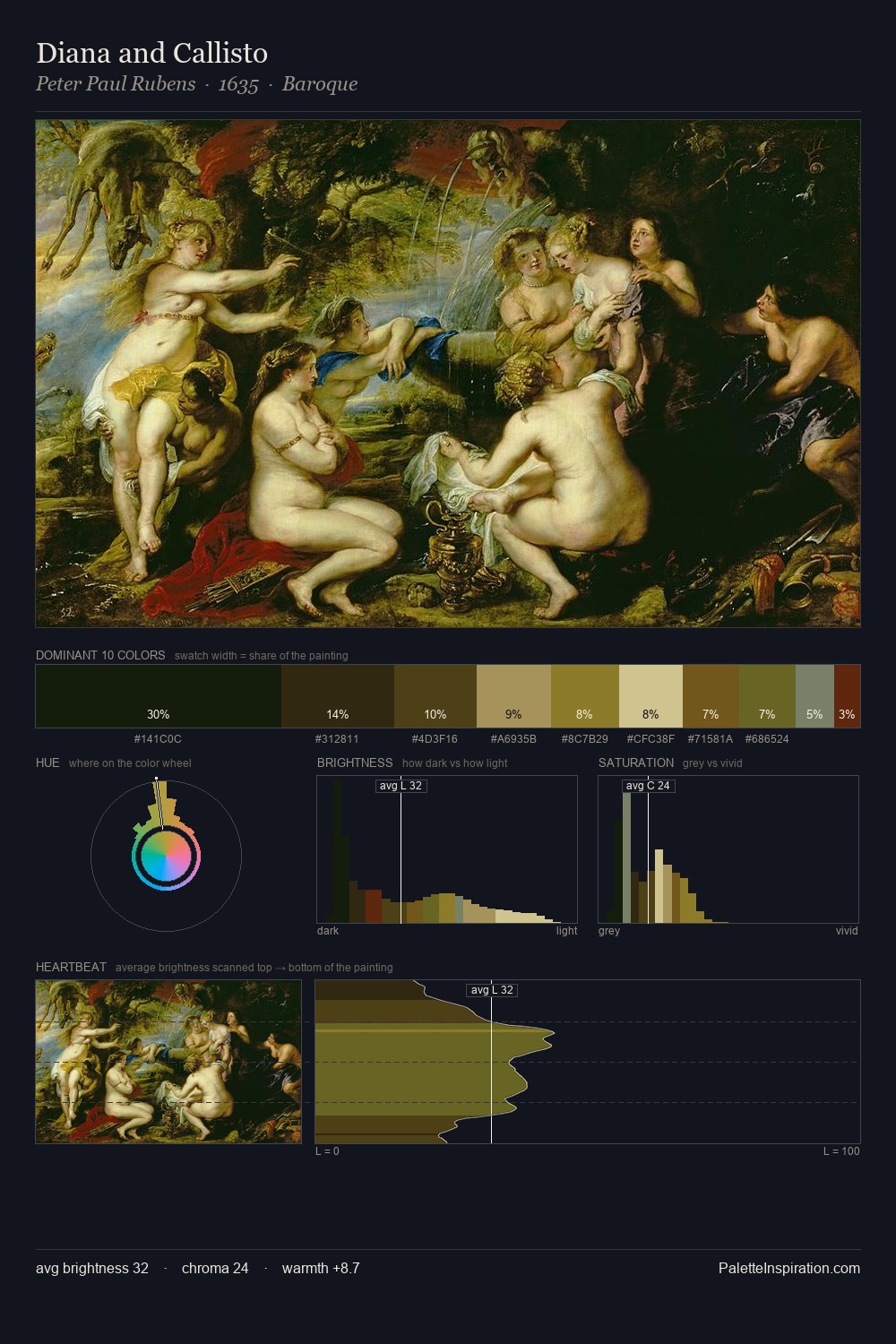The image size is (896, 1344).
Task: Click "how dark vs how light" caption
Action: (x=455, y=763)
